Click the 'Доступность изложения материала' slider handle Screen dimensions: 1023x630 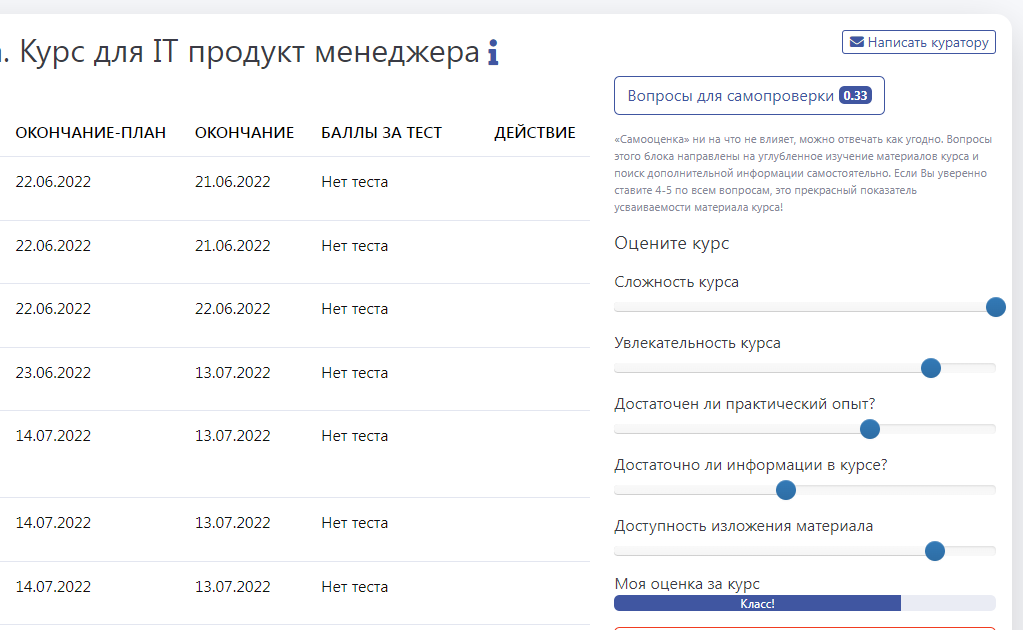pos(935,551)
